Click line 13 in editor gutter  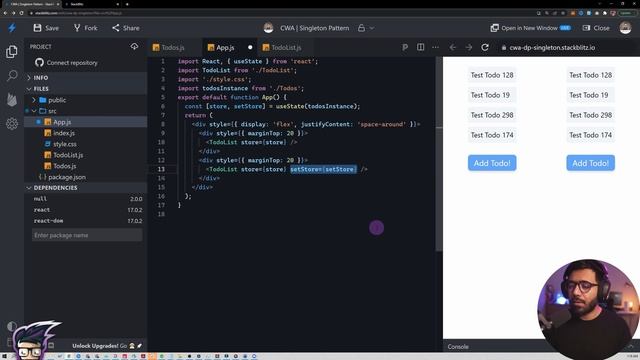[161, 169]
